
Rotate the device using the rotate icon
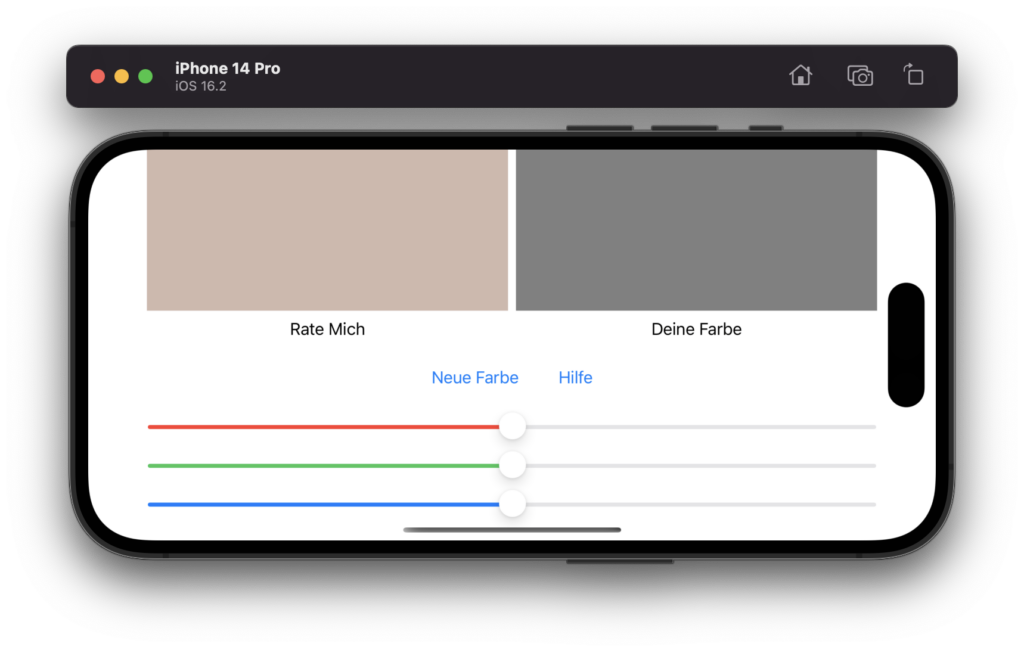(x=913, y=75)
